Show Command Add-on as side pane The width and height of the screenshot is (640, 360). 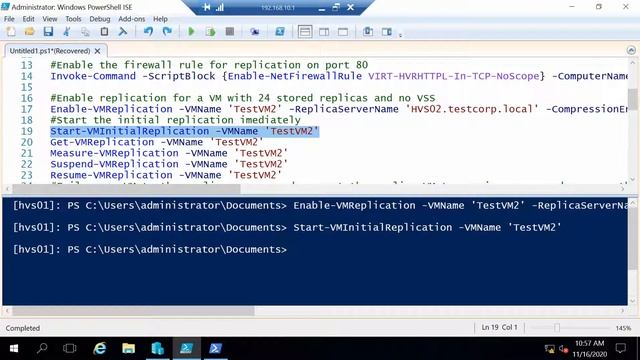(387, 31)
